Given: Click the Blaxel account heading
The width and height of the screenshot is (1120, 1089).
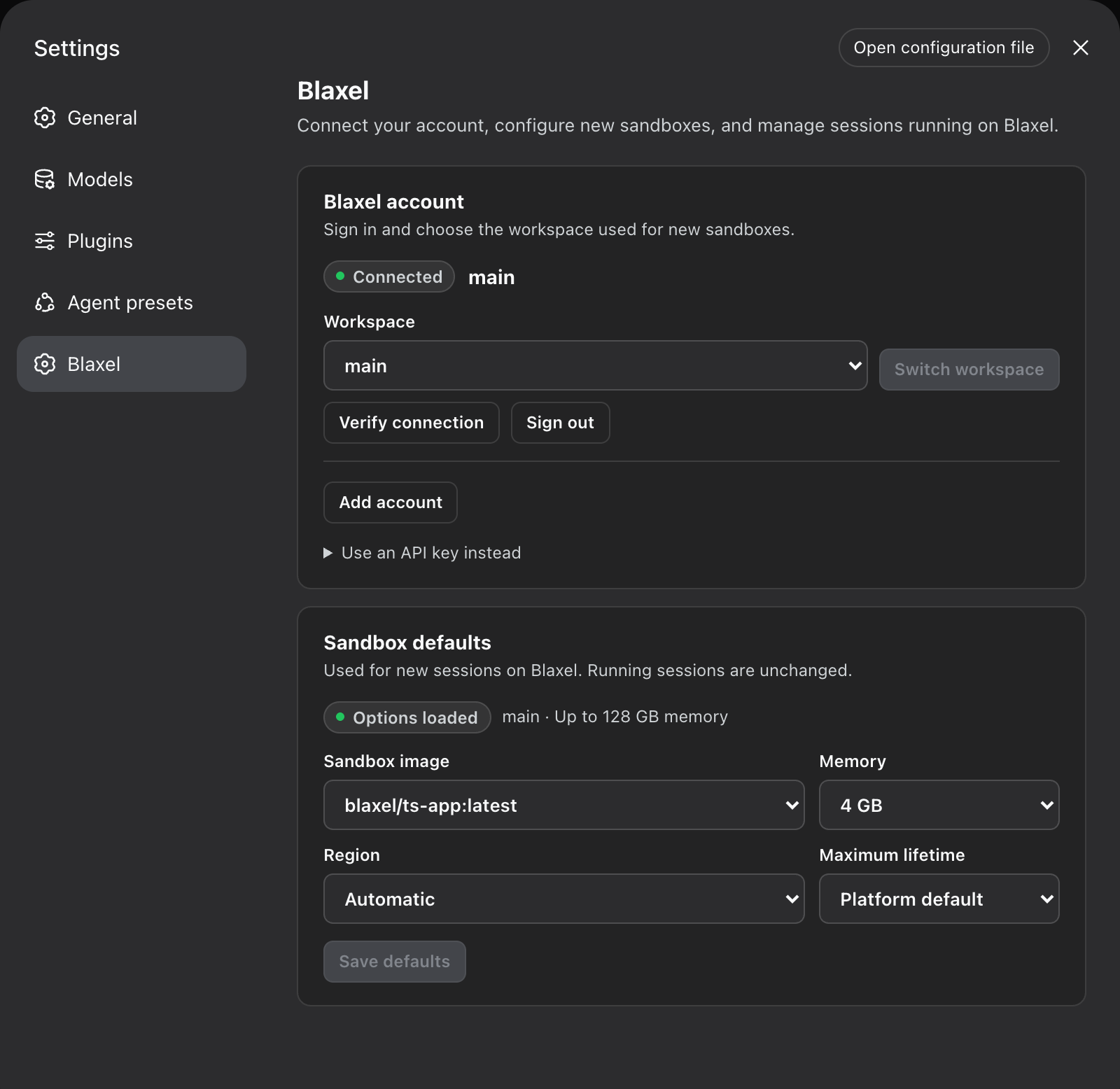Looking at the screenshot, I should 393,202.
